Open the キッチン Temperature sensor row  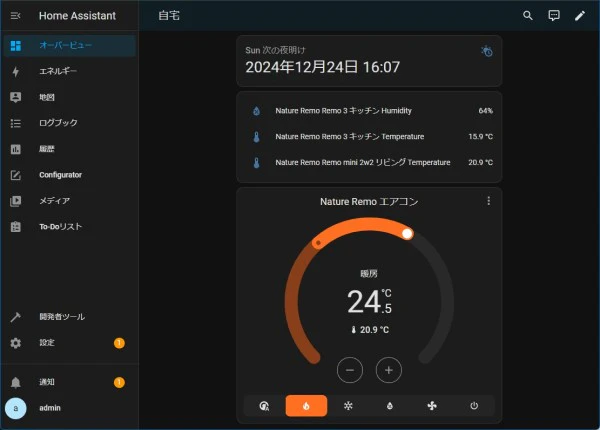click(369, 137)
